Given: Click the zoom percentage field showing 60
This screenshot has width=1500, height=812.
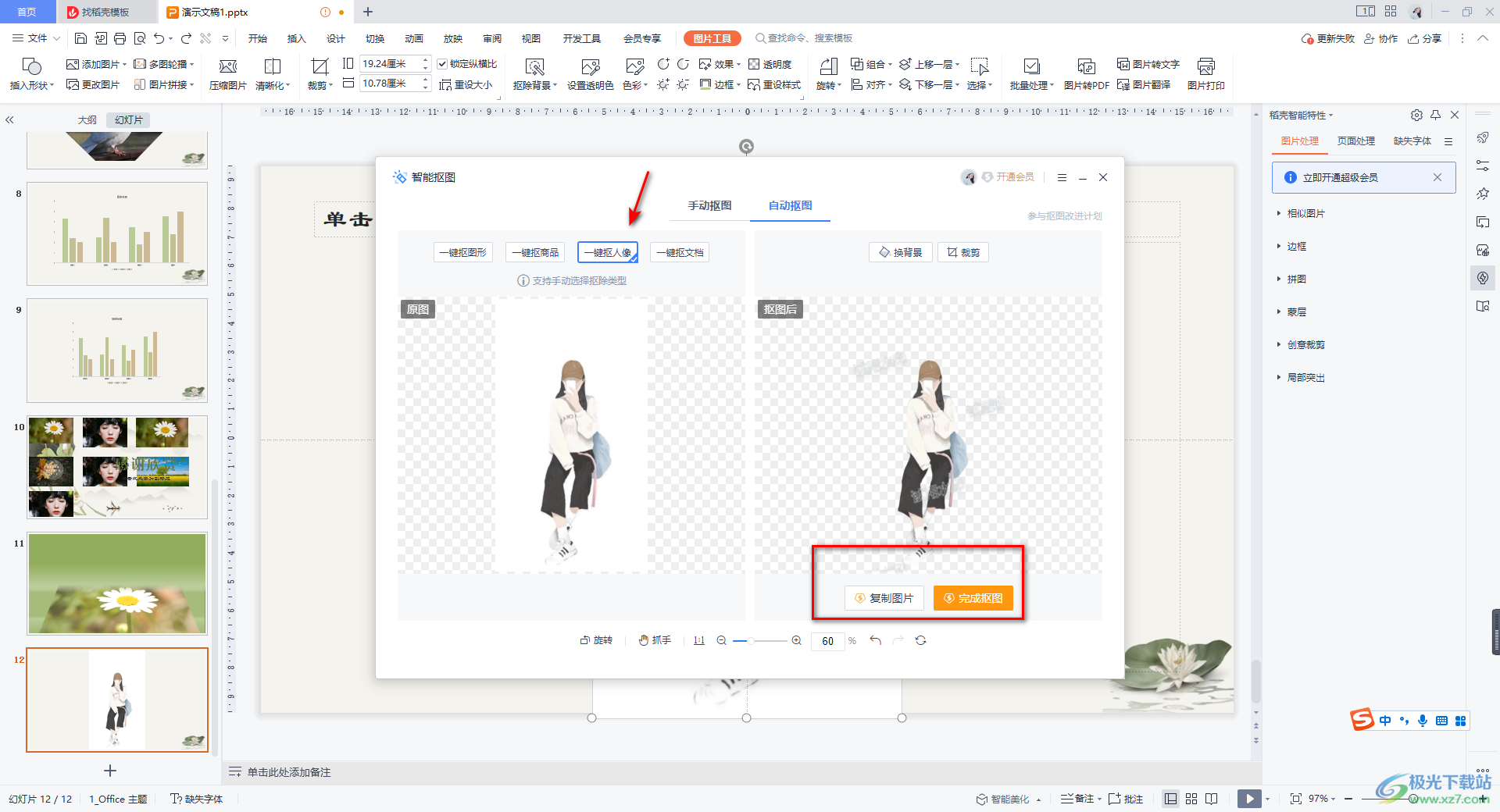Looking at the screenshot, I should pos(827,641).
